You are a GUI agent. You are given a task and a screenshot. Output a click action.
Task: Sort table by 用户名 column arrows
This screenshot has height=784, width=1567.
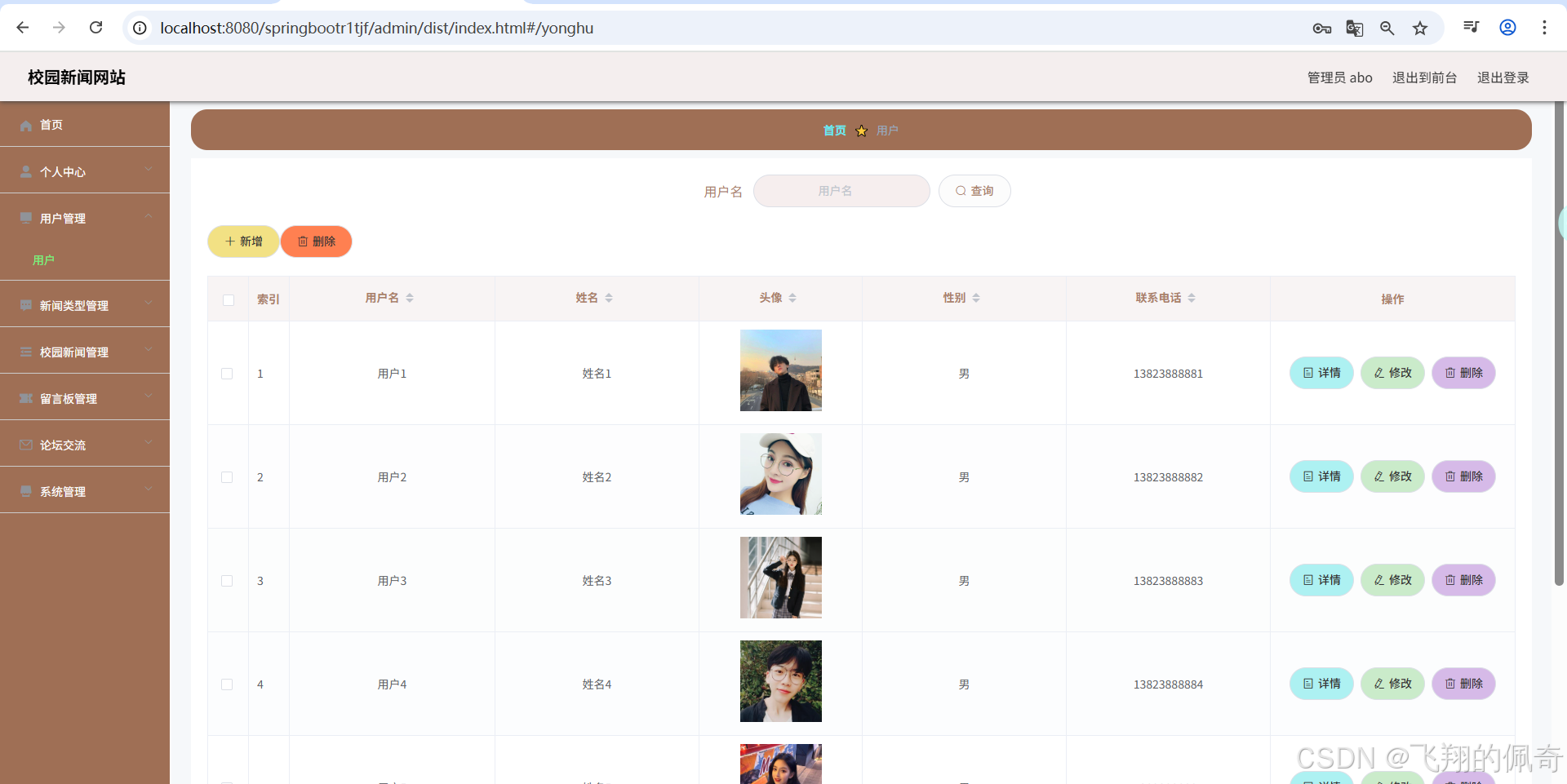click(x=410, y=298)
